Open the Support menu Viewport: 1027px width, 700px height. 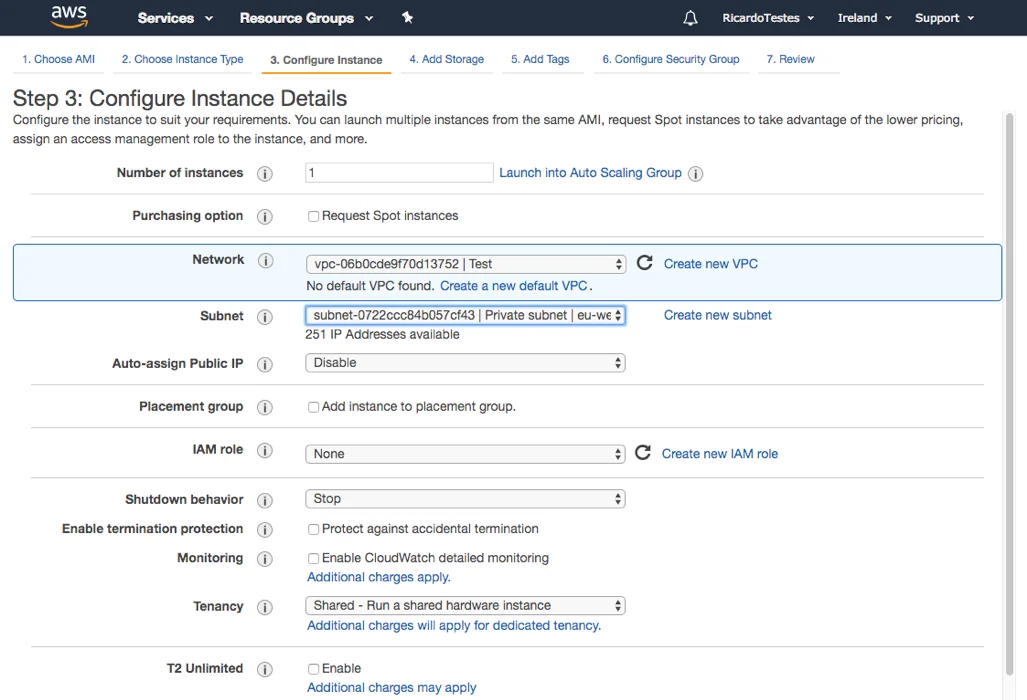[x=944, y=18]
